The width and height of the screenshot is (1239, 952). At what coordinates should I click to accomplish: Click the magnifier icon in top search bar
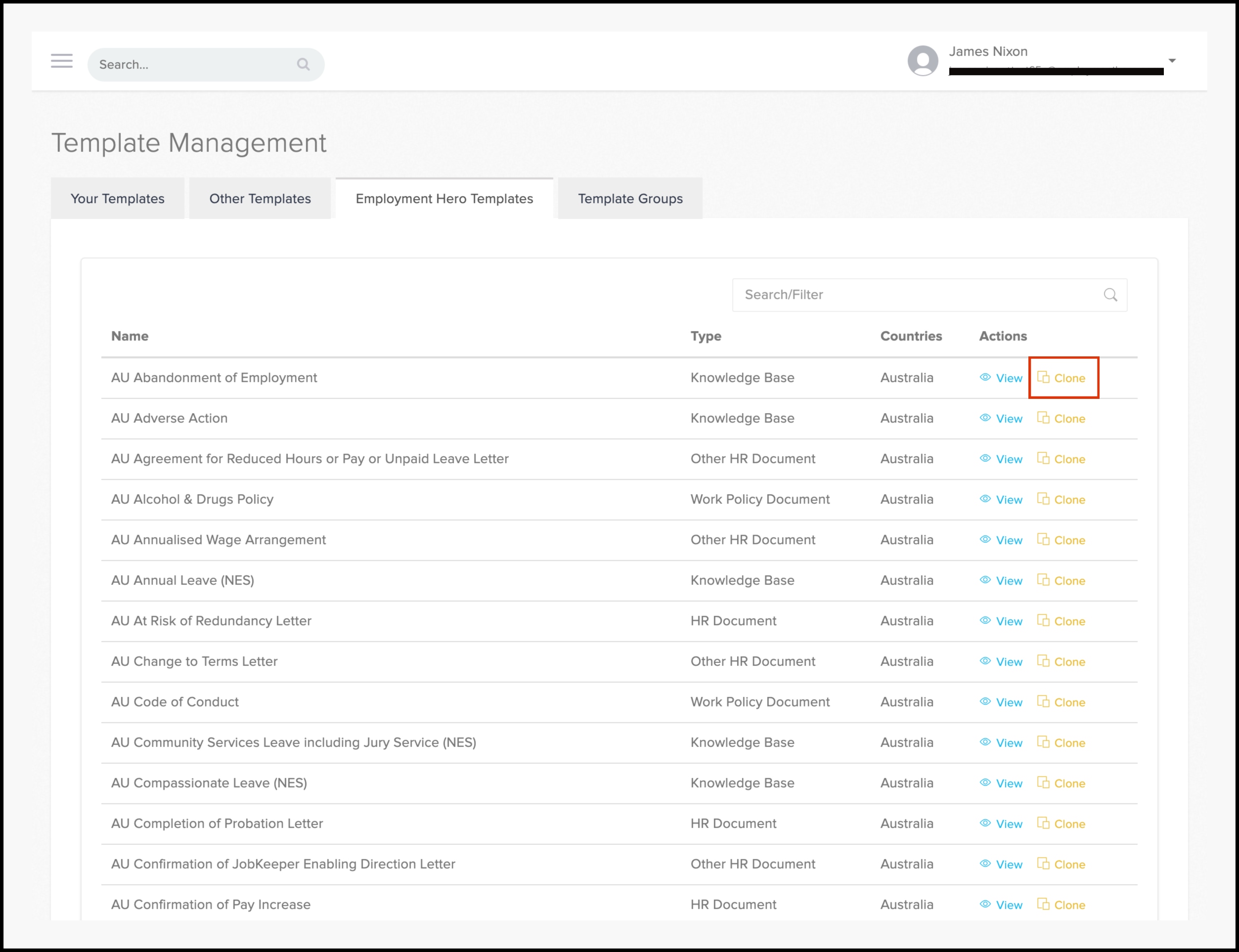click(x=303, y=64)
